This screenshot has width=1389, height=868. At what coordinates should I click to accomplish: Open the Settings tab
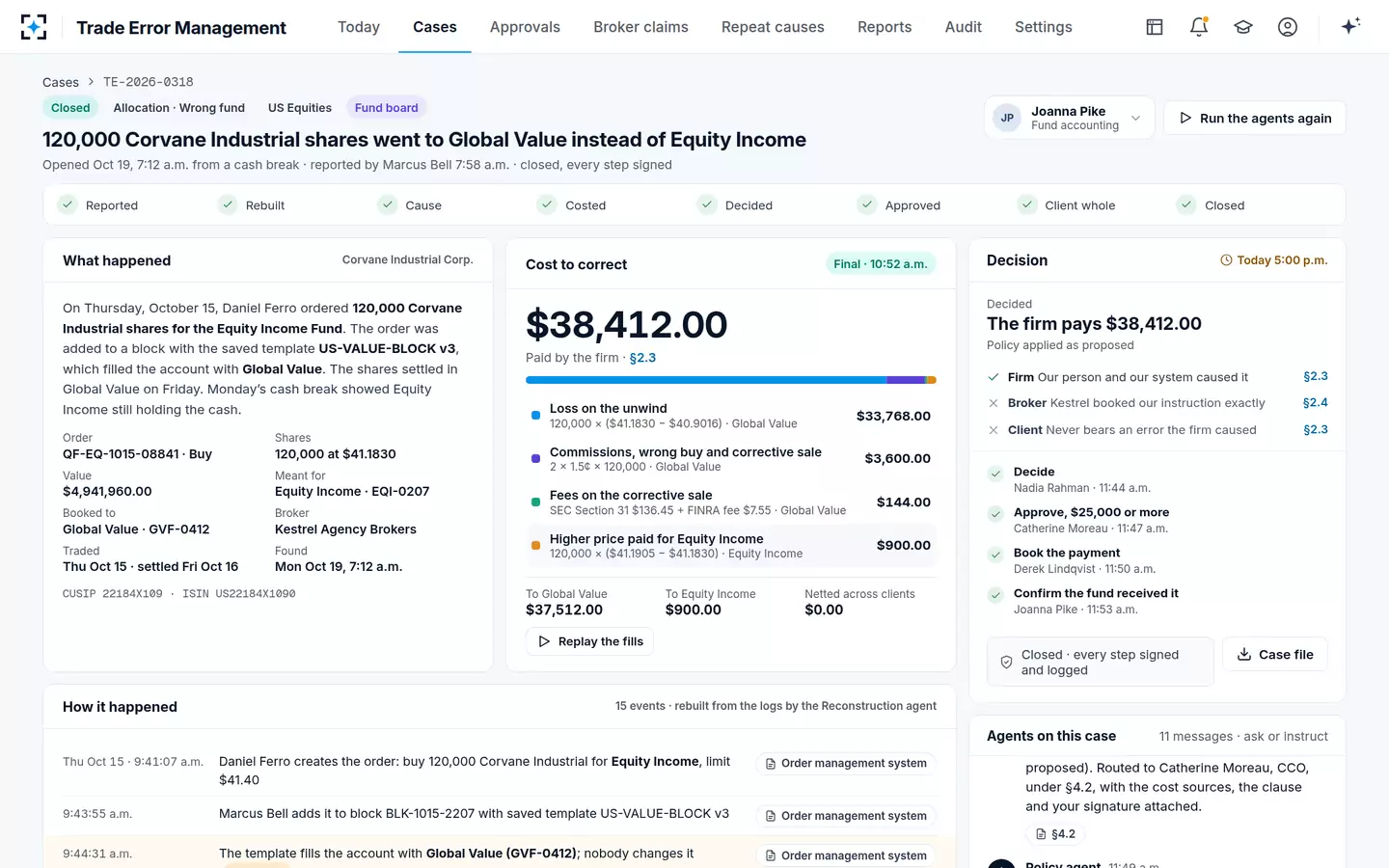point(1043,27)
